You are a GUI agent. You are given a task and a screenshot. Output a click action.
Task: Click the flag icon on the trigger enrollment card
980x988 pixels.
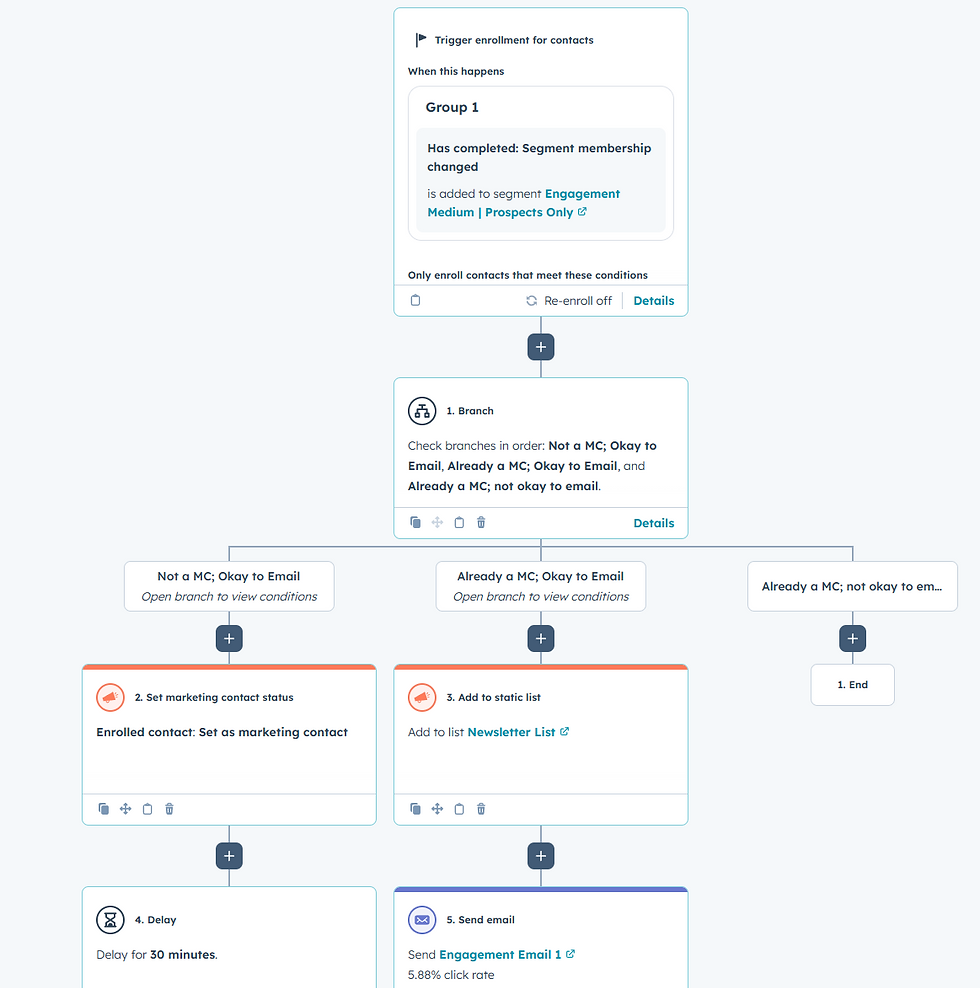[420, 40]
